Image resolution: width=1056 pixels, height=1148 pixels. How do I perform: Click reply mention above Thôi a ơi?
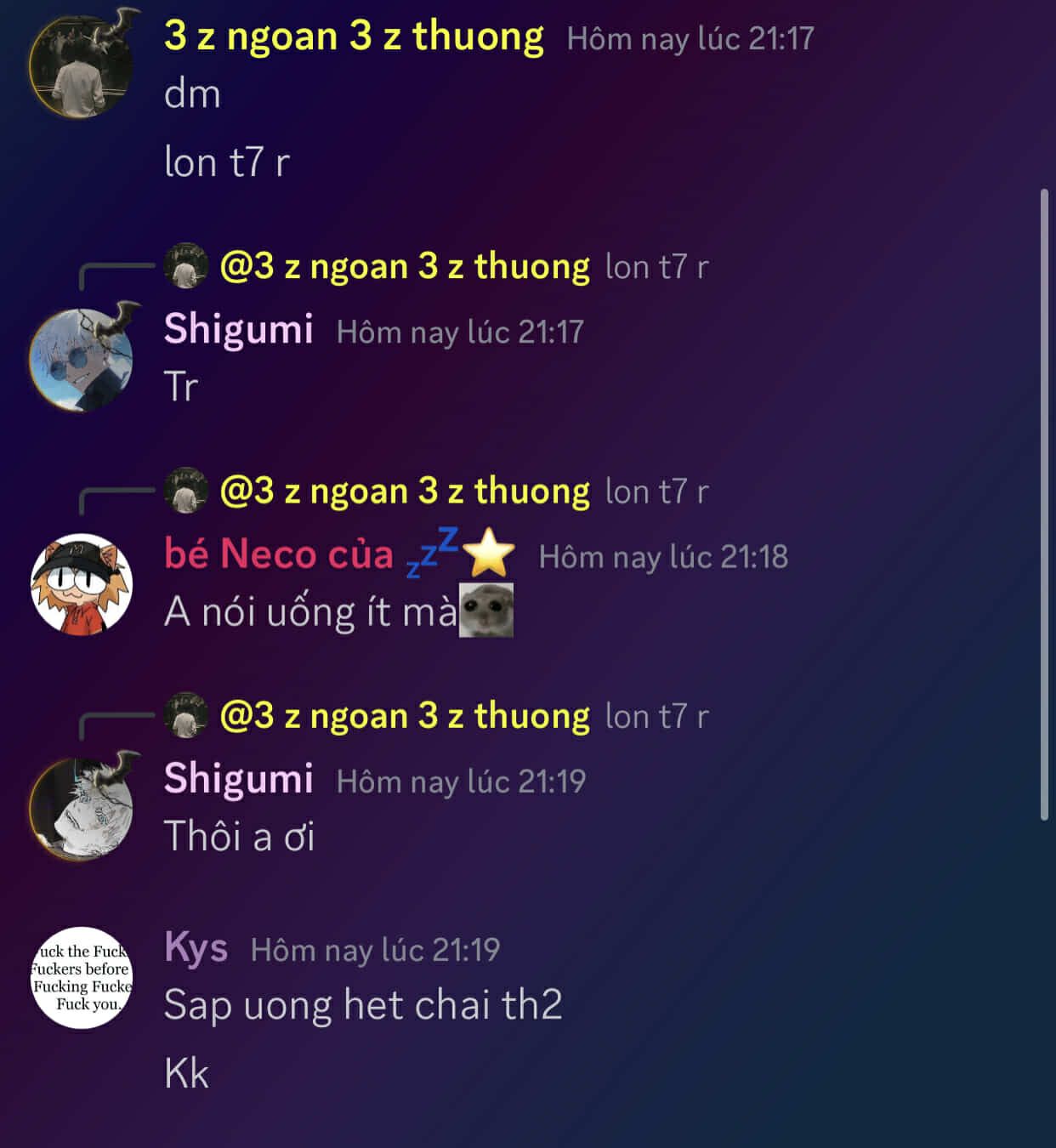click(405, 716)
